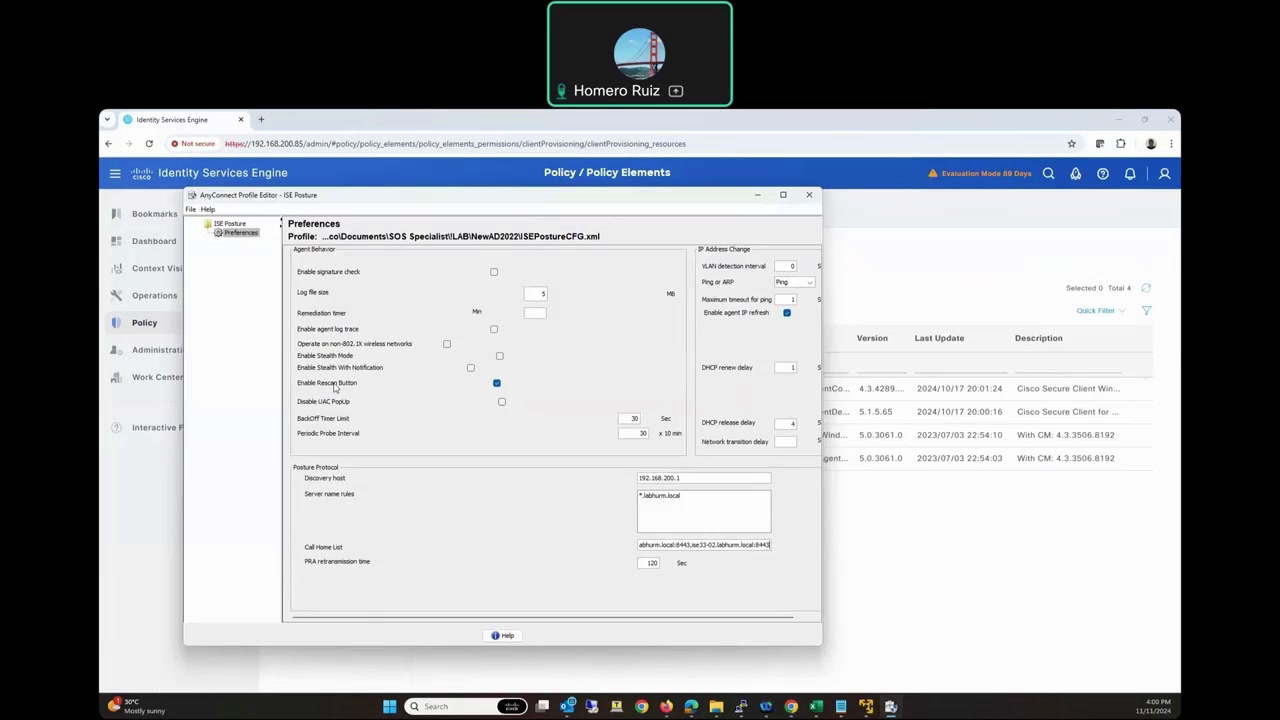Screen dimensions: 1280x720
Task: Reload the browser page
Action: tap(149, 144)
